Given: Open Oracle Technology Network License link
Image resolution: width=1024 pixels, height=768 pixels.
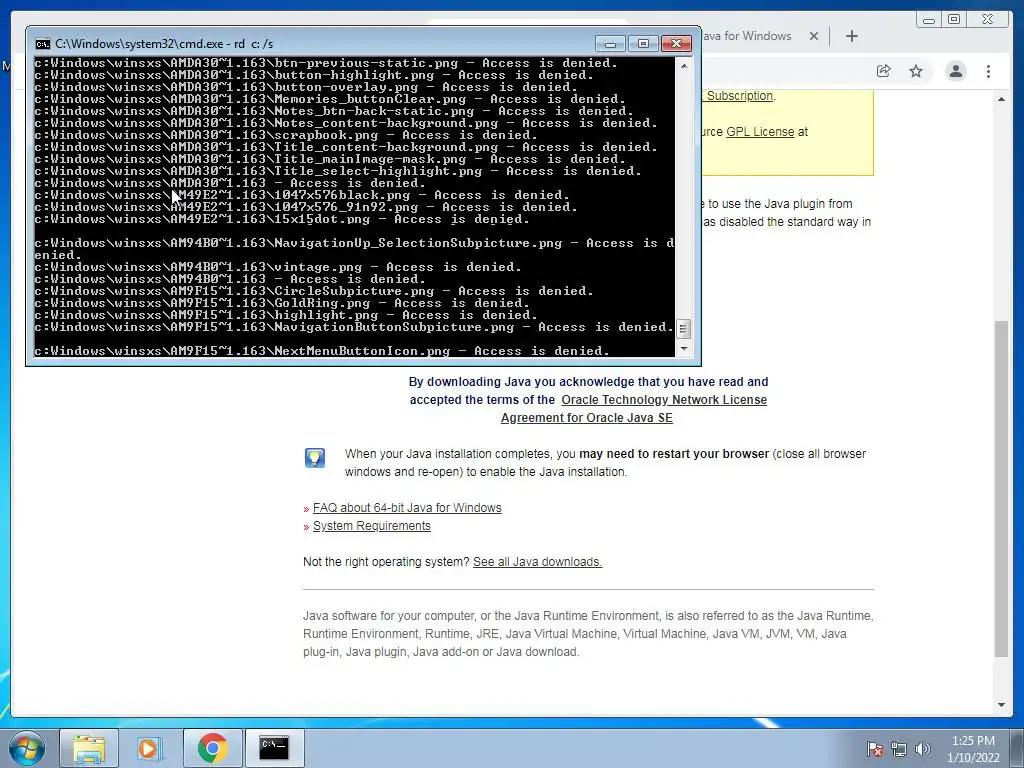Looking at the screenshot, I should click(x=664, y=400).
